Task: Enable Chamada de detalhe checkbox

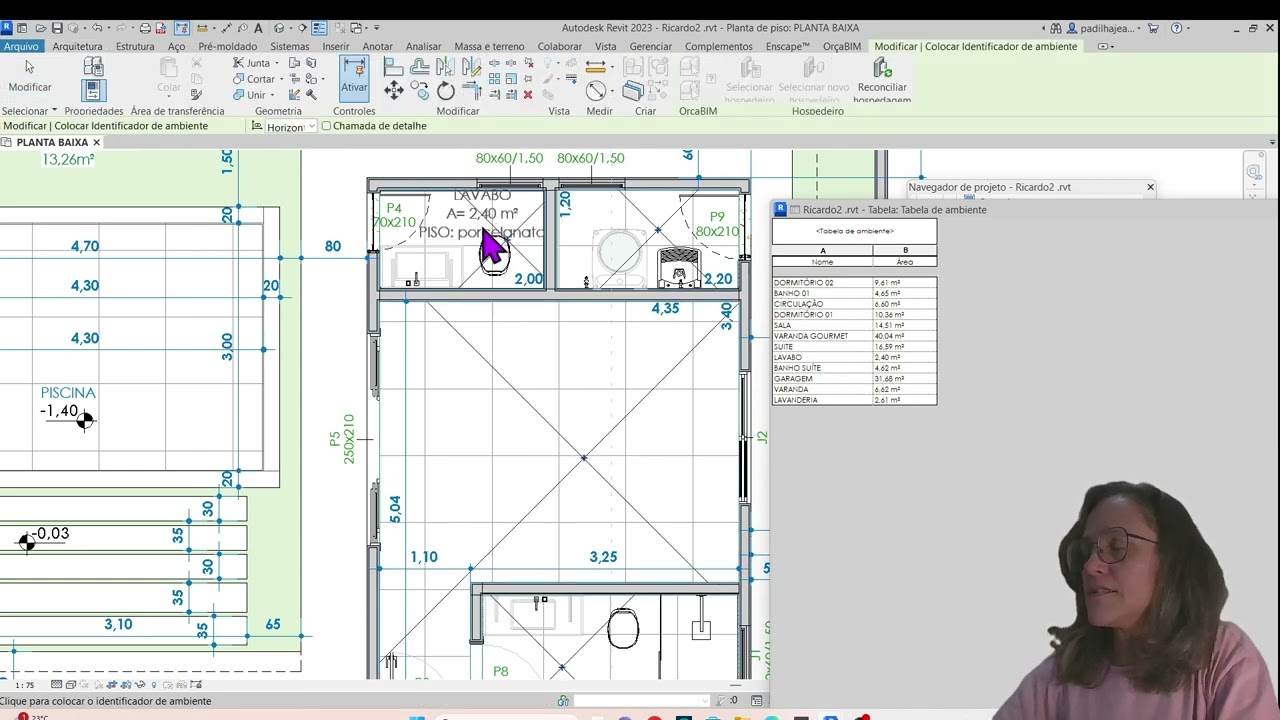Action: pos(326,126)
